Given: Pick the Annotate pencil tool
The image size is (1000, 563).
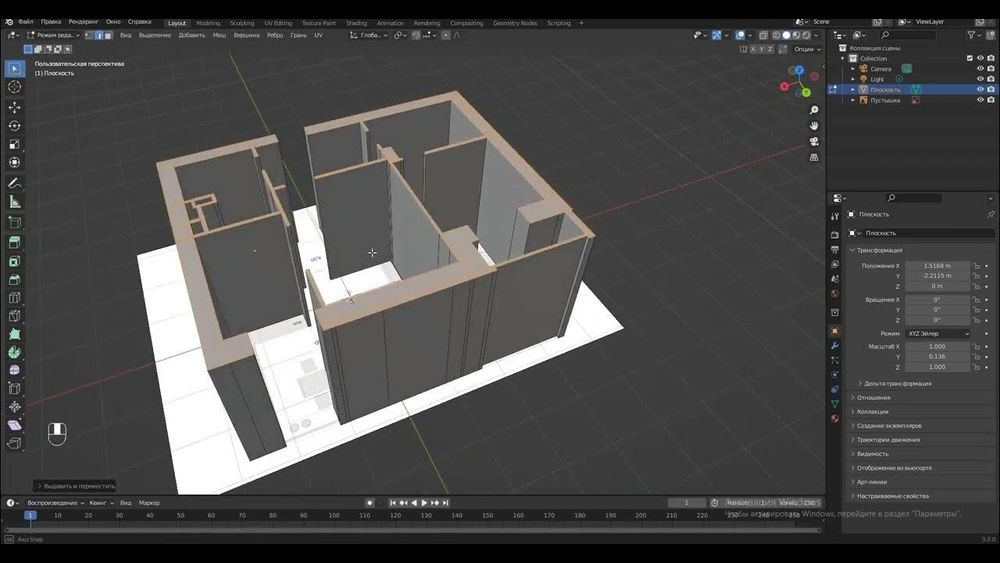Looking at the screenshot, I should 15,183.
